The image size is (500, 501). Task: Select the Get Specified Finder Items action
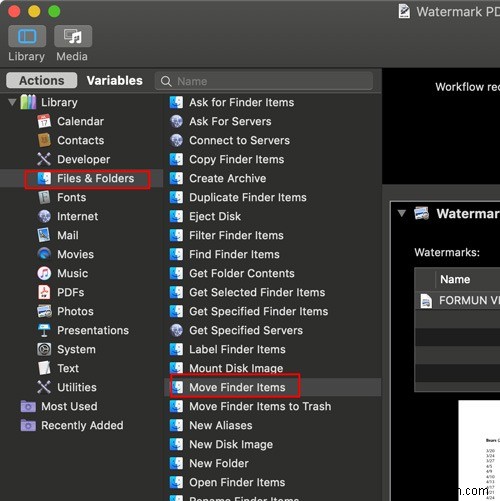point(259,311)
